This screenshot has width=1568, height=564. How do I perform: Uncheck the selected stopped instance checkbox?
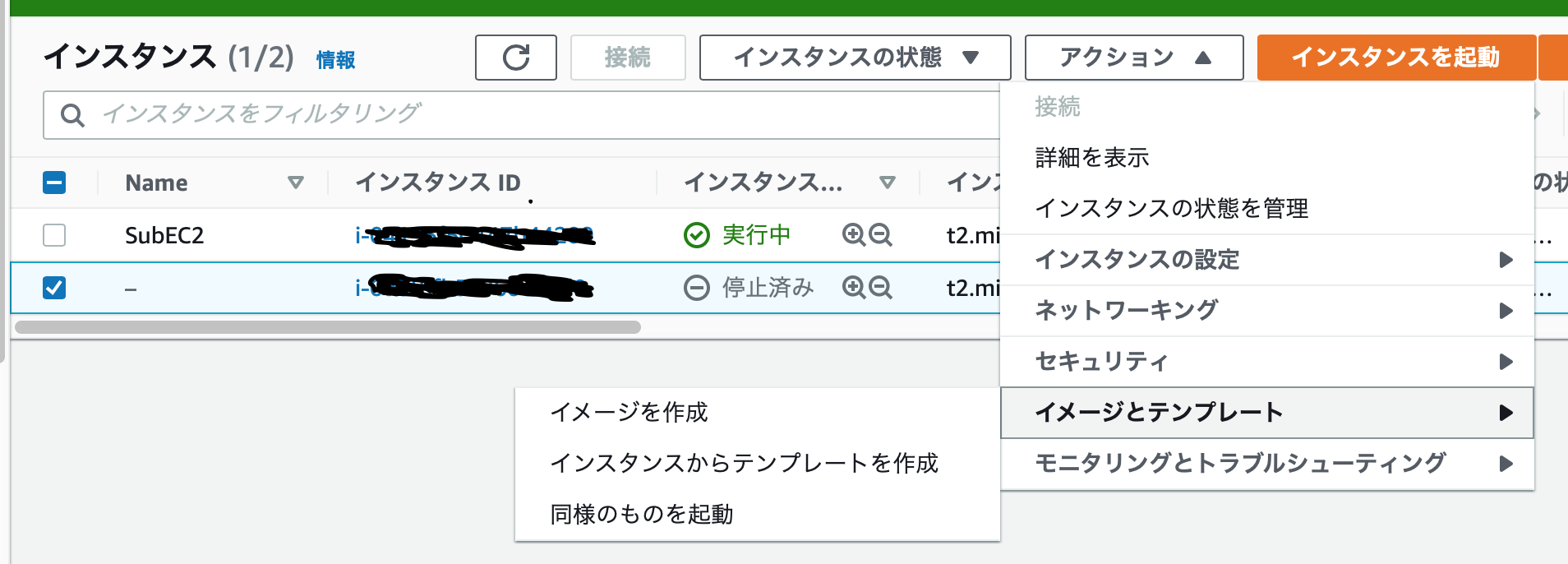click(54, 288)
